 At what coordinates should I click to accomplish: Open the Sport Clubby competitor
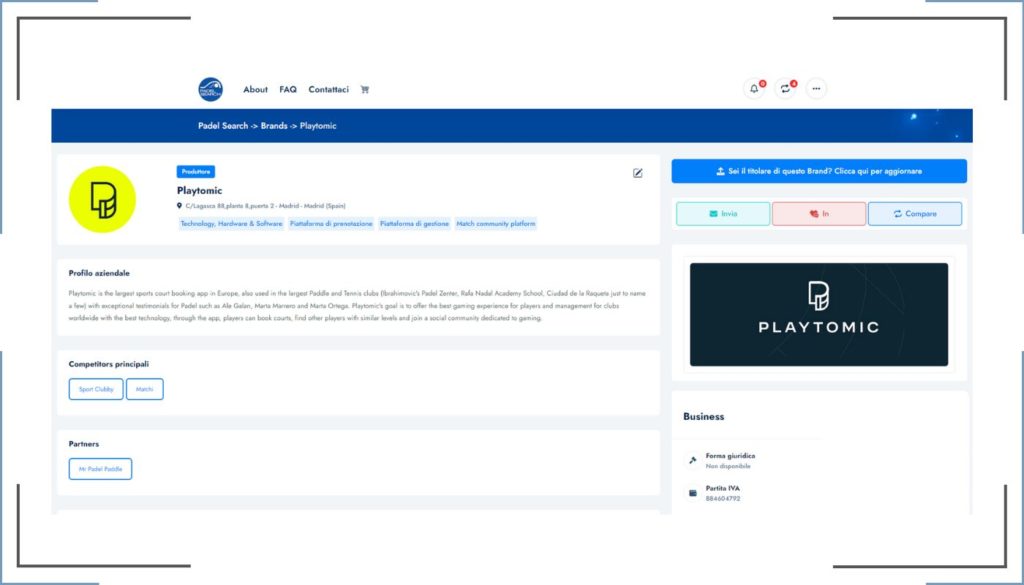[x=96, y=389]
